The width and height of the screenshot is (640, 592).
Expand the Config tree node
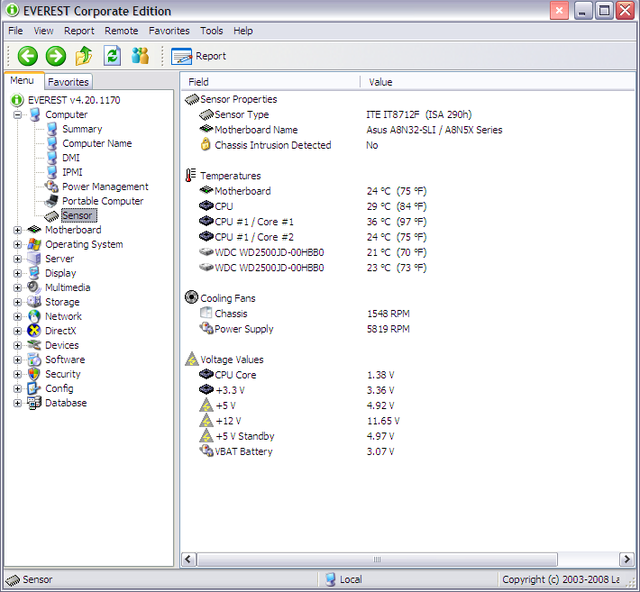click(18, 389)
